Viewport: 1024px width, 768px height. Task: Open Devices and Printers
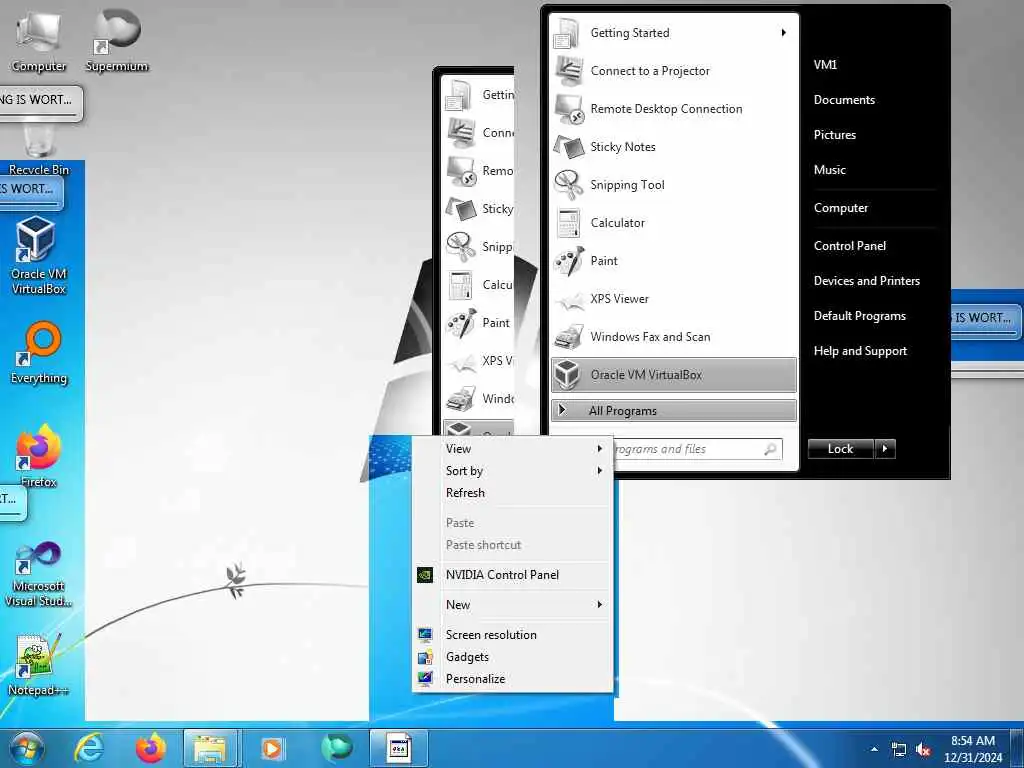click(x=867, y=281)
